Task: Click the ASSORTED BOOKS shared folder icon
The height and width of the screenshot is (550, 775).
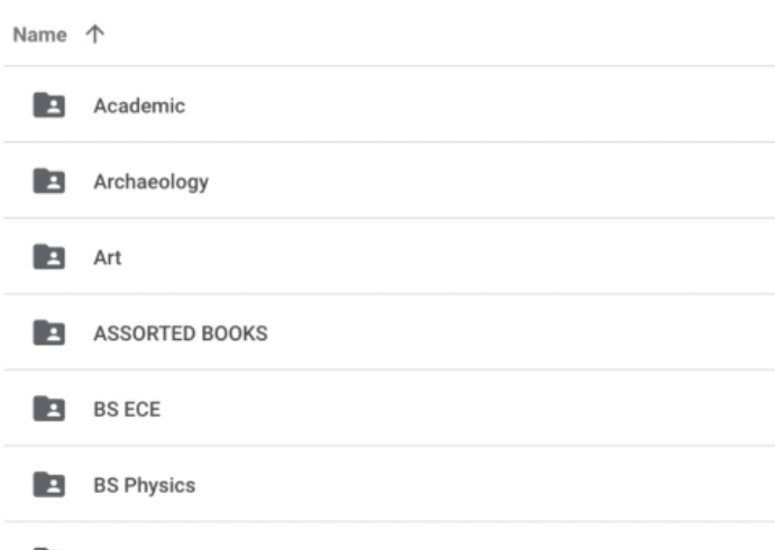Action: [x=49, y=333]
